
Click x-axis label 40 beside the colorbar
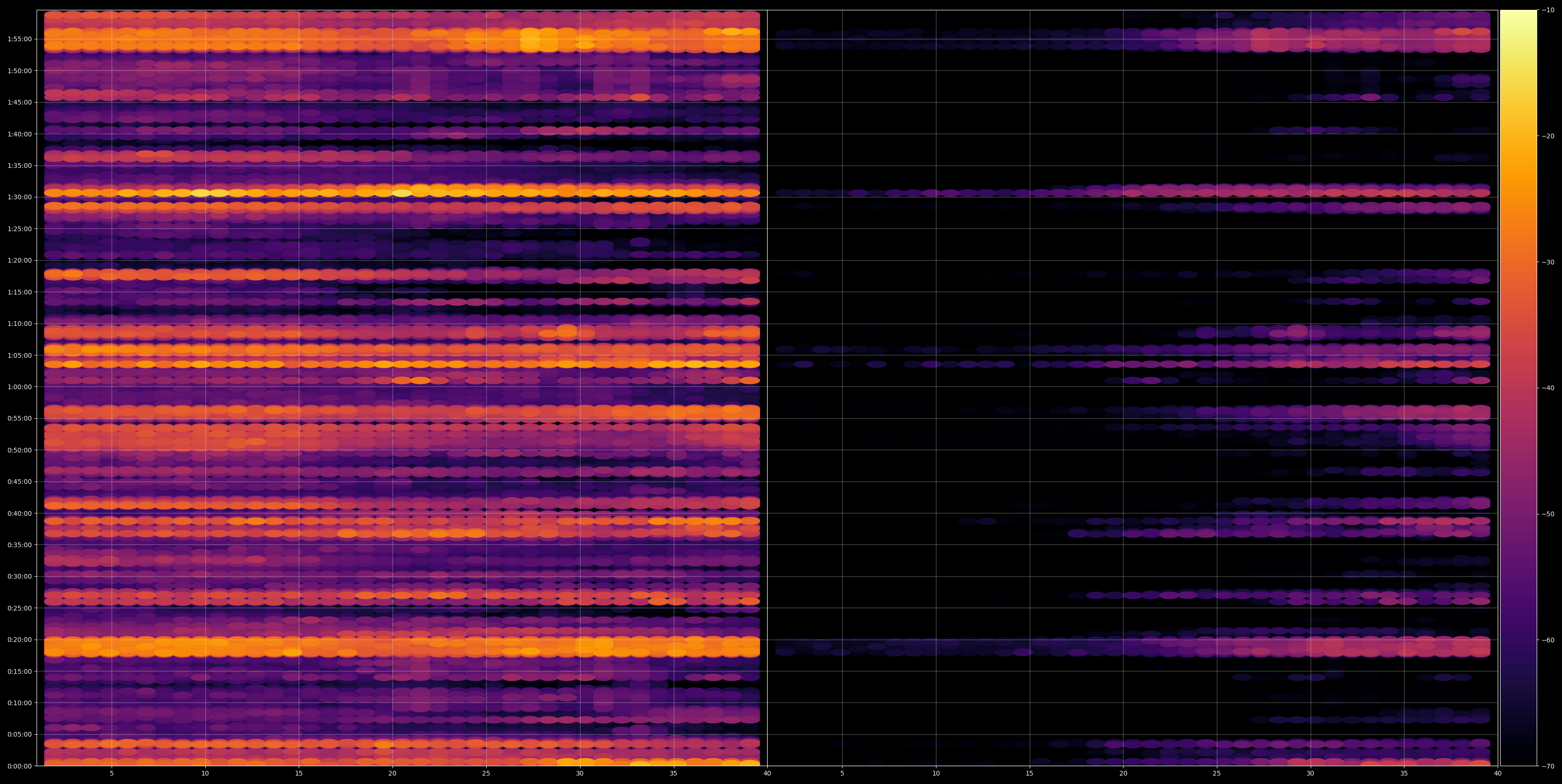(x=1498, y=774)
